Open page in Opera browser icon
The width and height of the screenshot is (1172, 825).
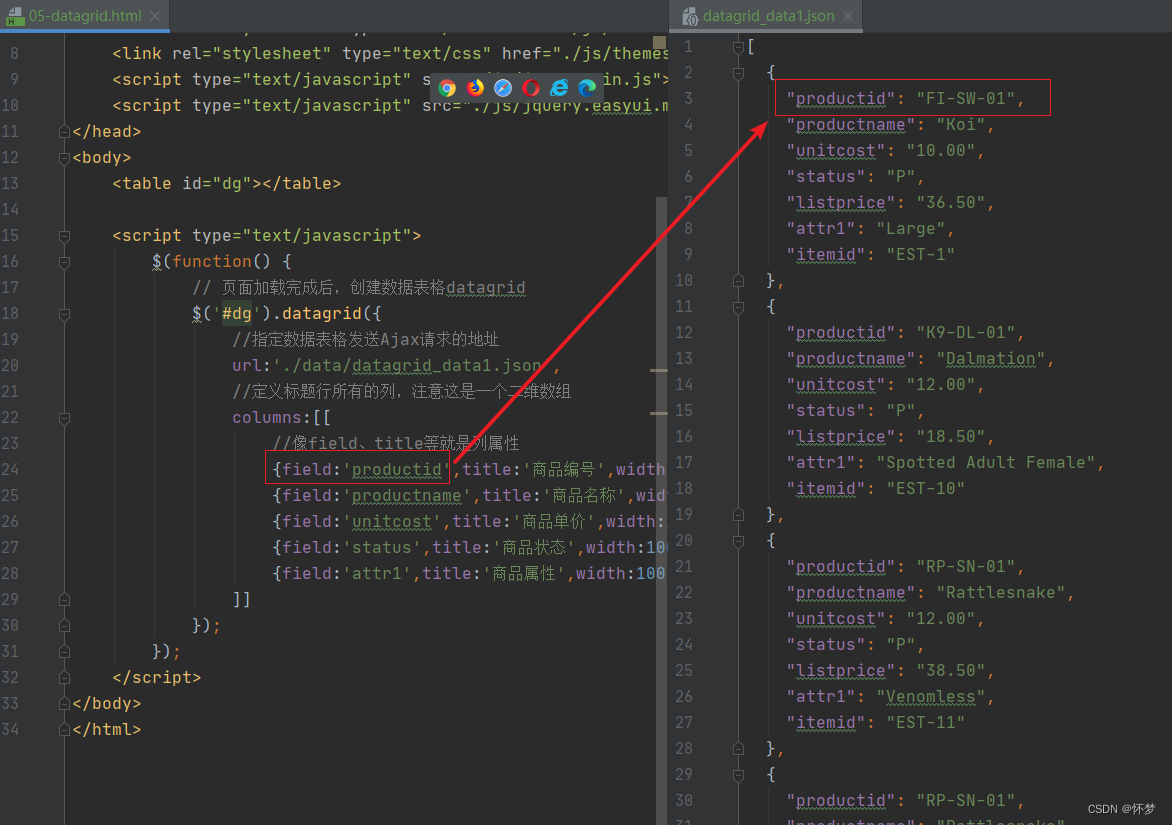(531, 88)
